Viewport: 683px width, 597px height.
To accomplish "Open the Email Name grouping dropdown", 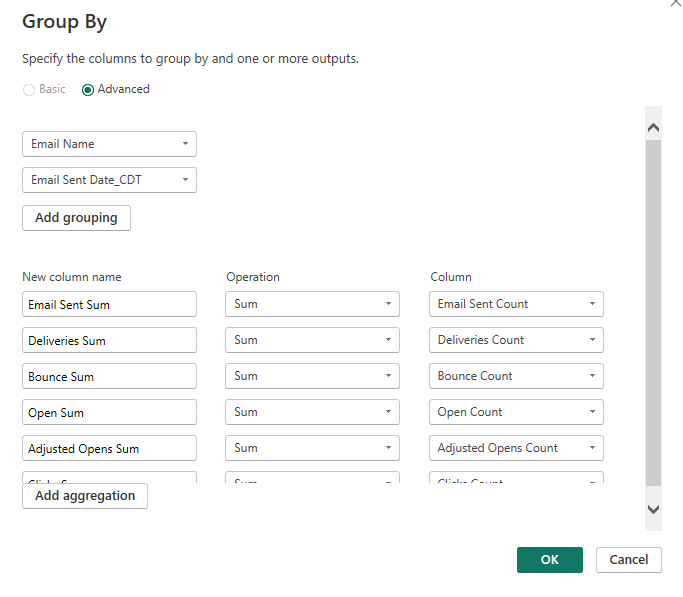I will 109,144.
